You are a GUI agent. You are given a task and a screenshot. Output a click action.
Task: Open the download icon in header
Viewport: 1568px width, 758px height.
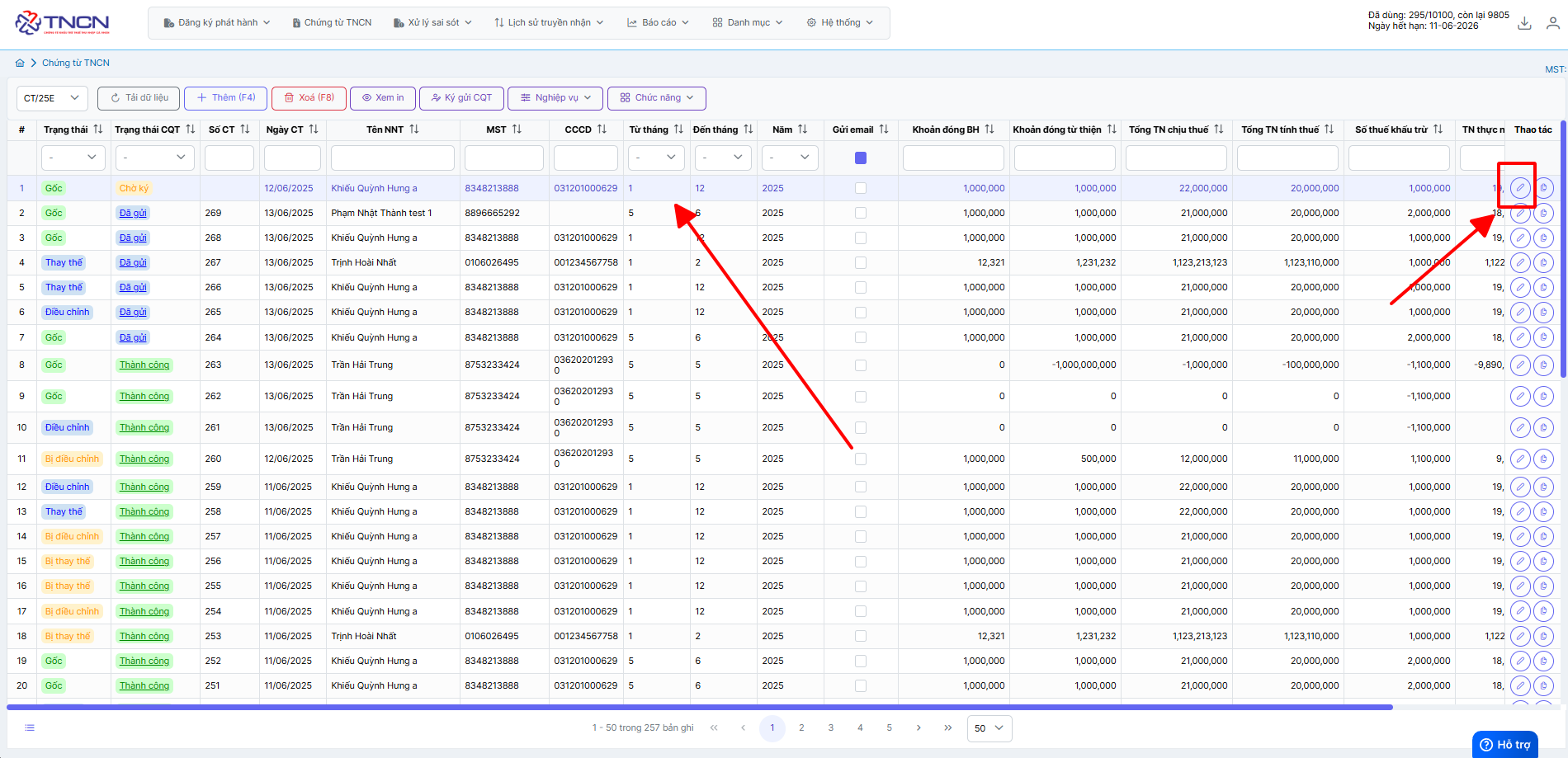pyautogui.click(x=1524, y=23)
